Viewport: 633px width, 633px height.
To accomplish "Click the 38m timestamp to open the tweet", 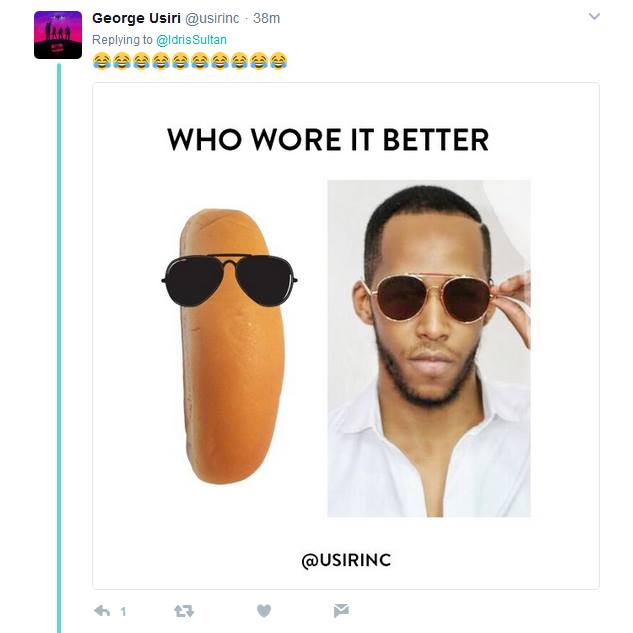I will (x=266, y=18).
